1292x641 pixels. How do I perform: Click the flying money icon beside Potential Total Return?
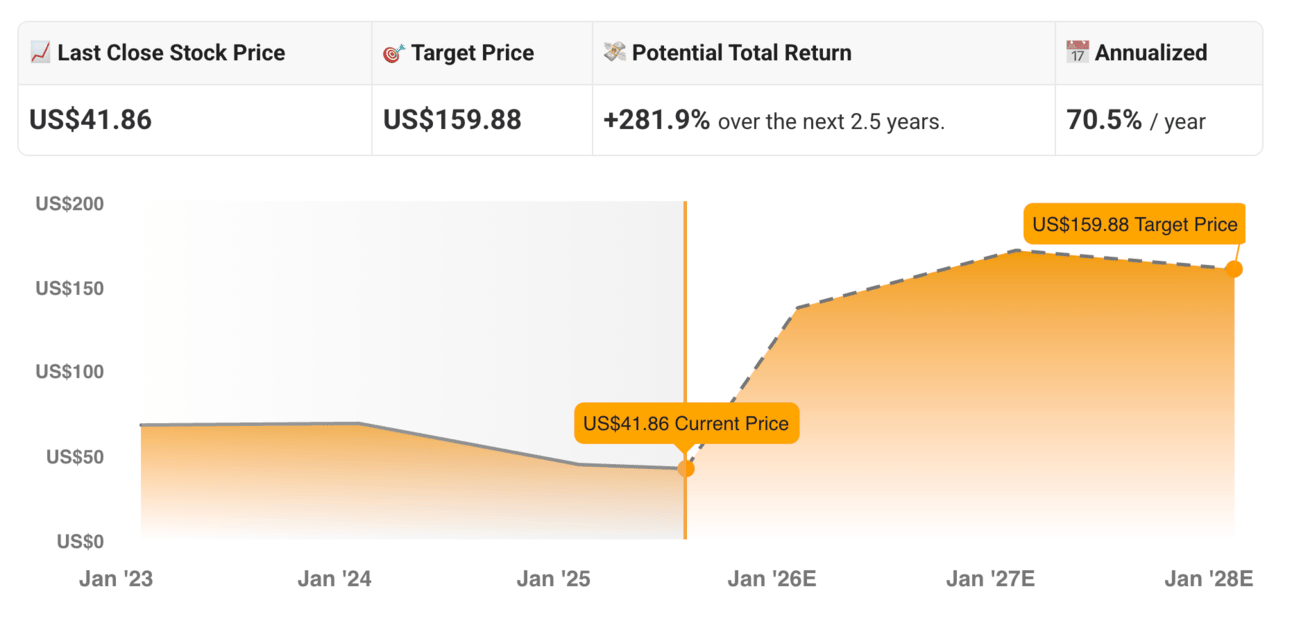point(615,52)
